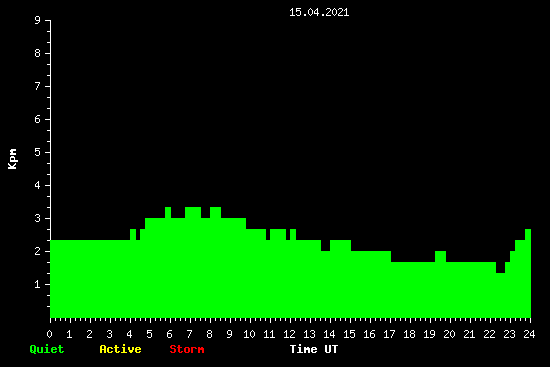Click value 1 on Kp axis
Image resolution: width=550 pixels, height=367 pixels.
click(38, 284)
